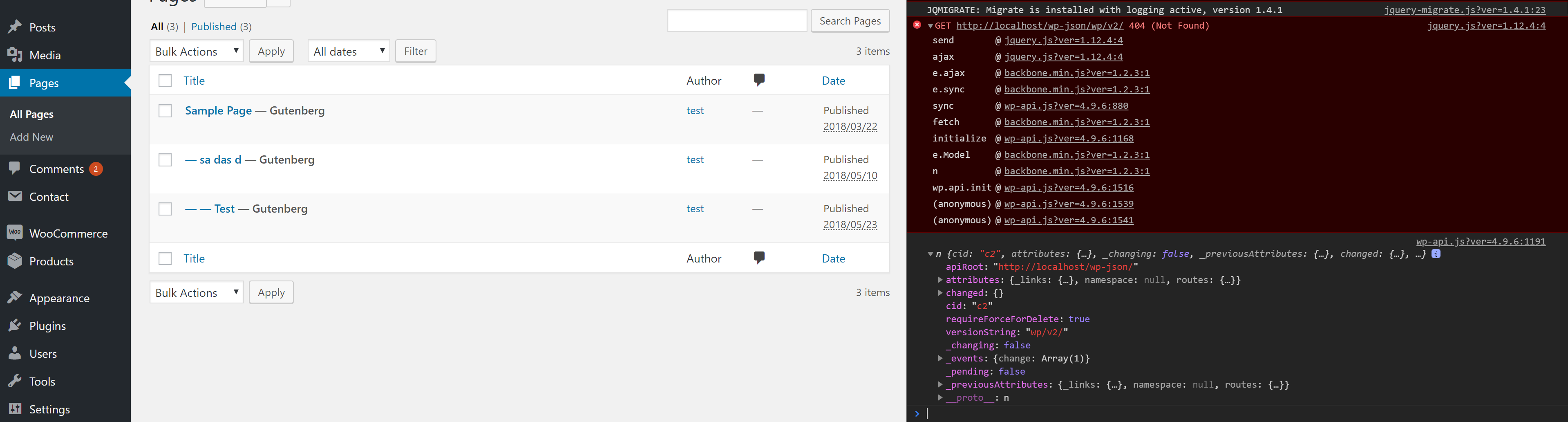The width and height of the screenshot is (1568, 422).
Task: Tick the checkbox for Sample Page
Action: click(x=165, y=111)
